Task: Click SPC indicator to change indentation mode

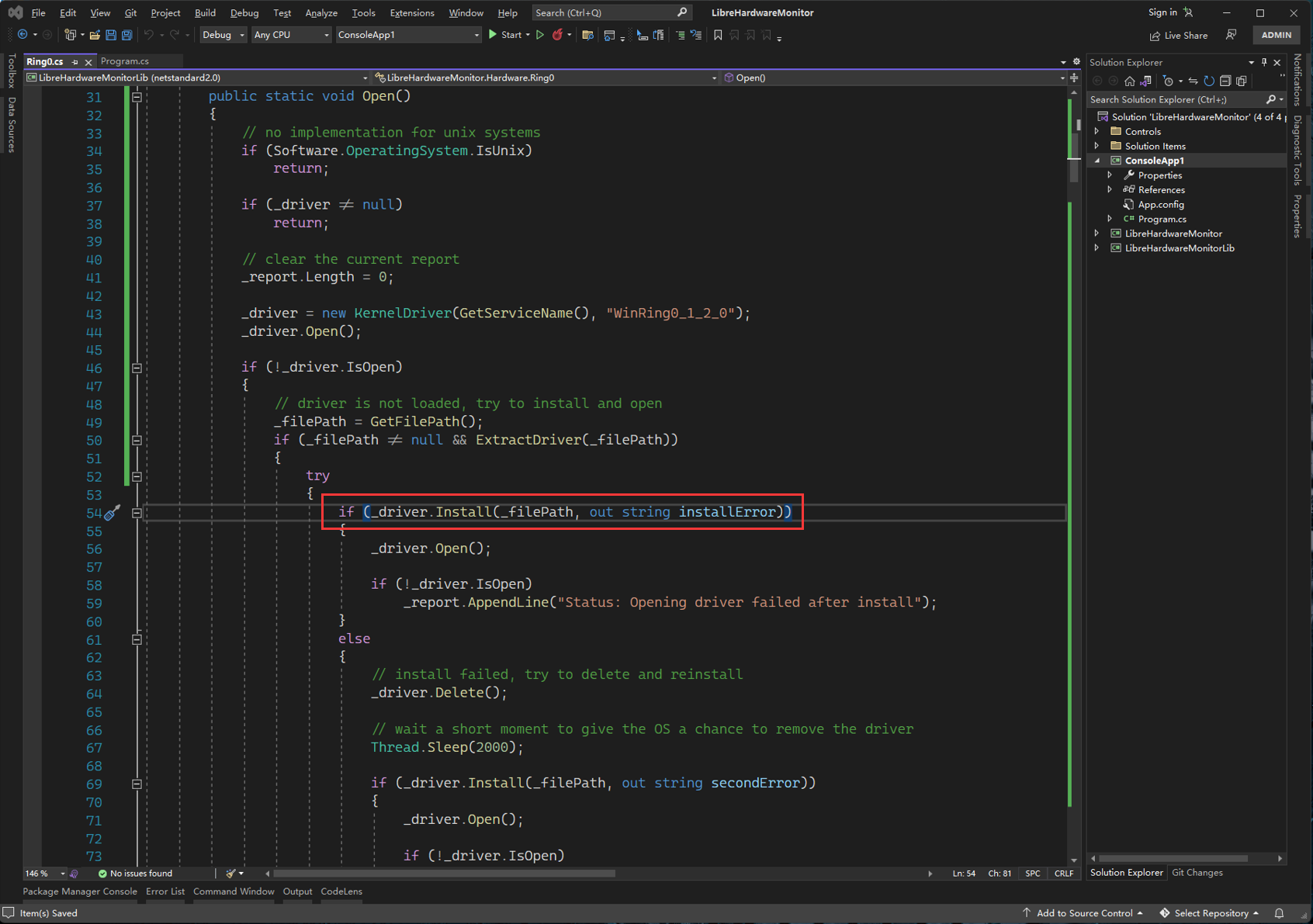Action: (1032, 873)
